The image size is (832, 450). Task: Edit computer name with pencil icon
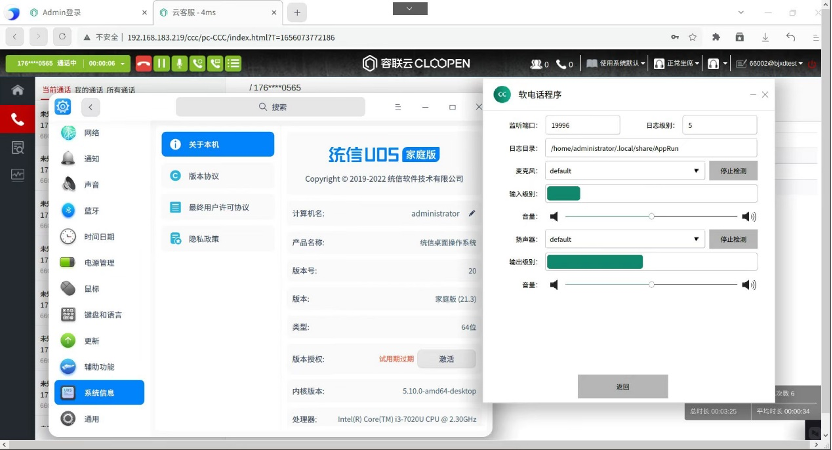pyautogui.click(x=472, y=213)
